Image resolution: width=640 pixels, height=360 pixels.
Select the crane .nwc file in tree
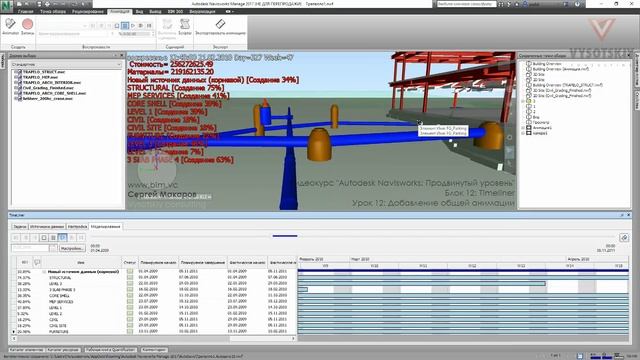48,98
